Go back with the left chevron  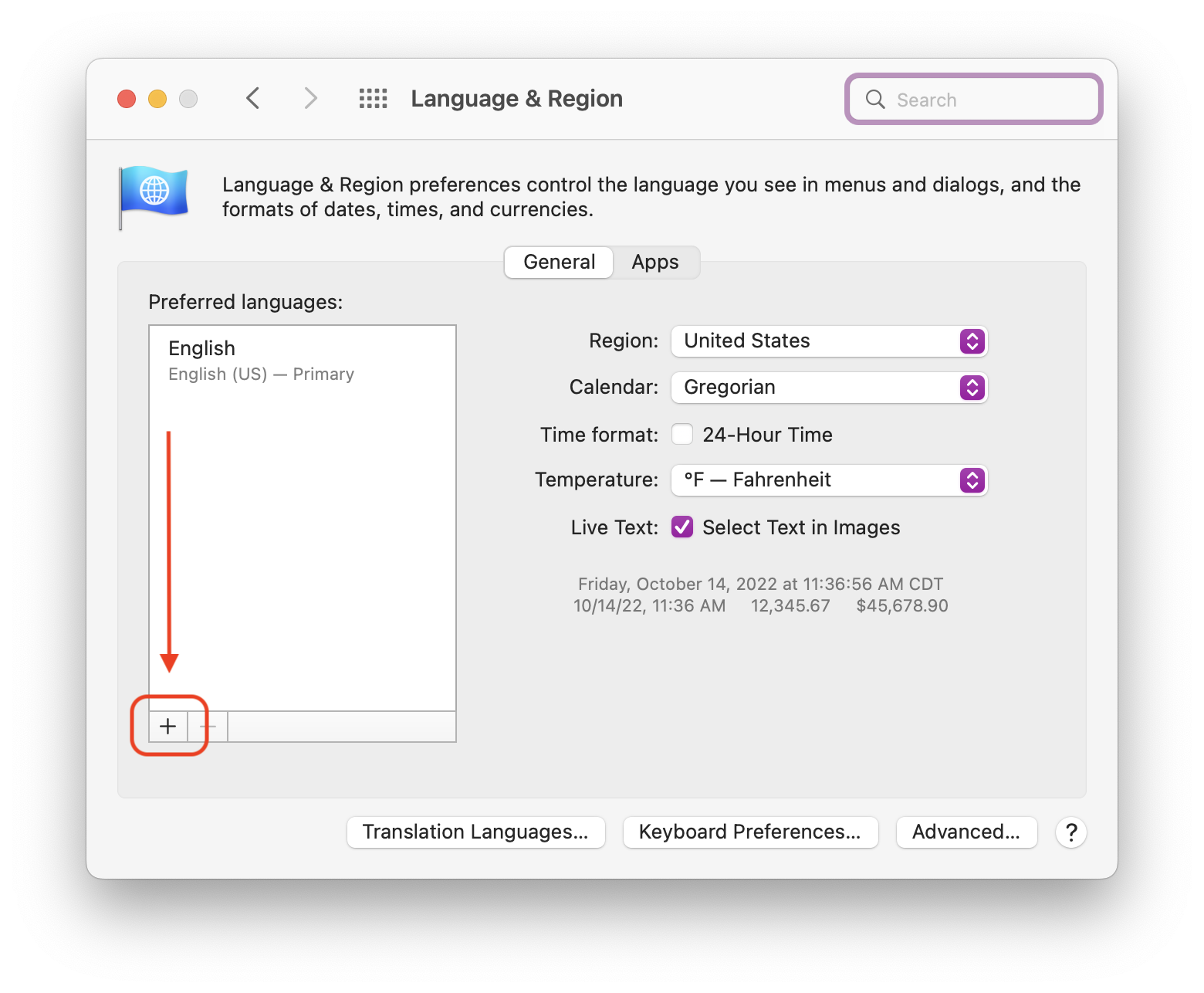(252, 98)
